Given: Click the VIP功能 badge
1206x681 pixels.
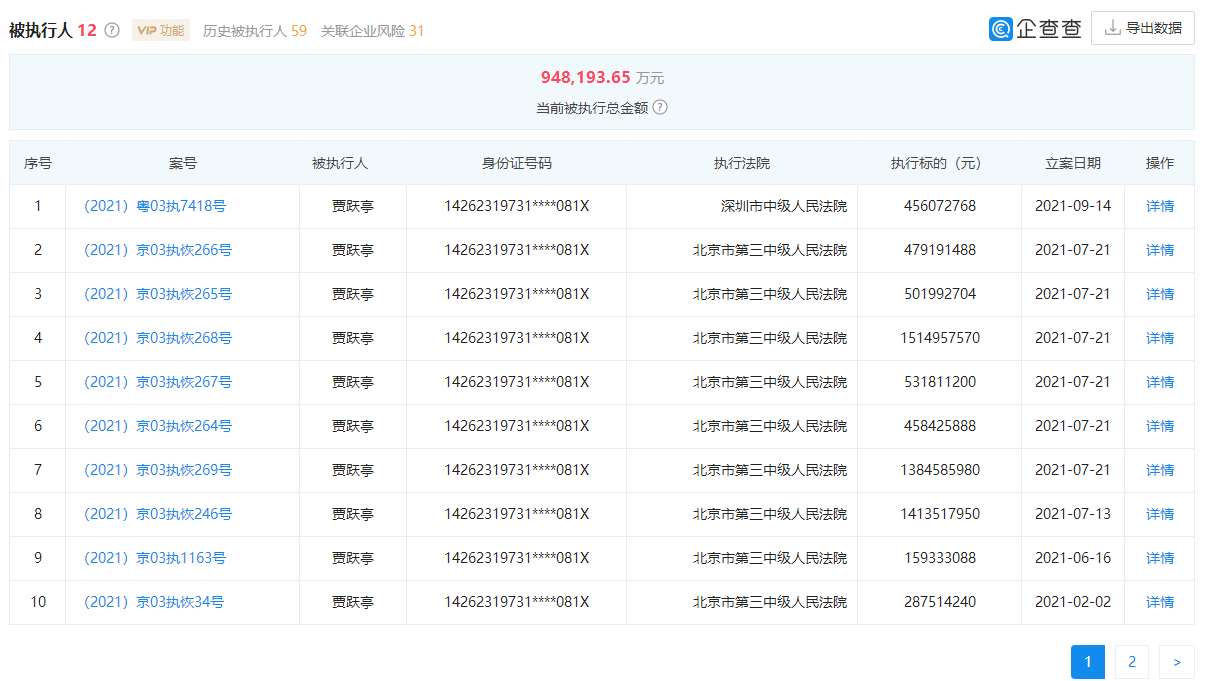Looking at the screenshot, I should 160,30.
